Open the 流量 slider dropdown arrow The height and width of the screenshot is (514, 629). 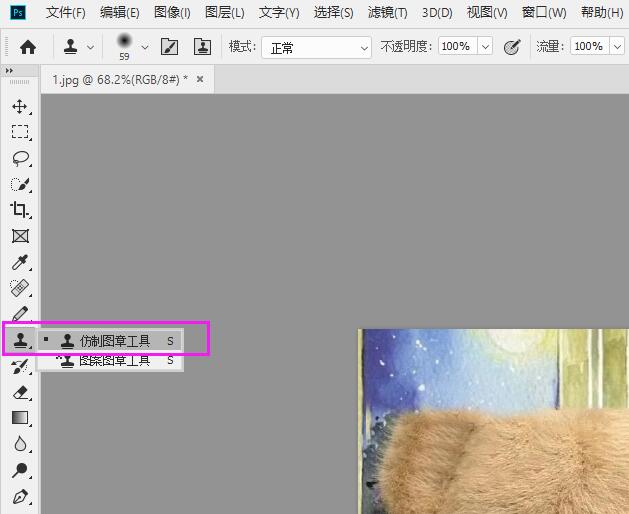pyautogui.click(x=617, y=47)
